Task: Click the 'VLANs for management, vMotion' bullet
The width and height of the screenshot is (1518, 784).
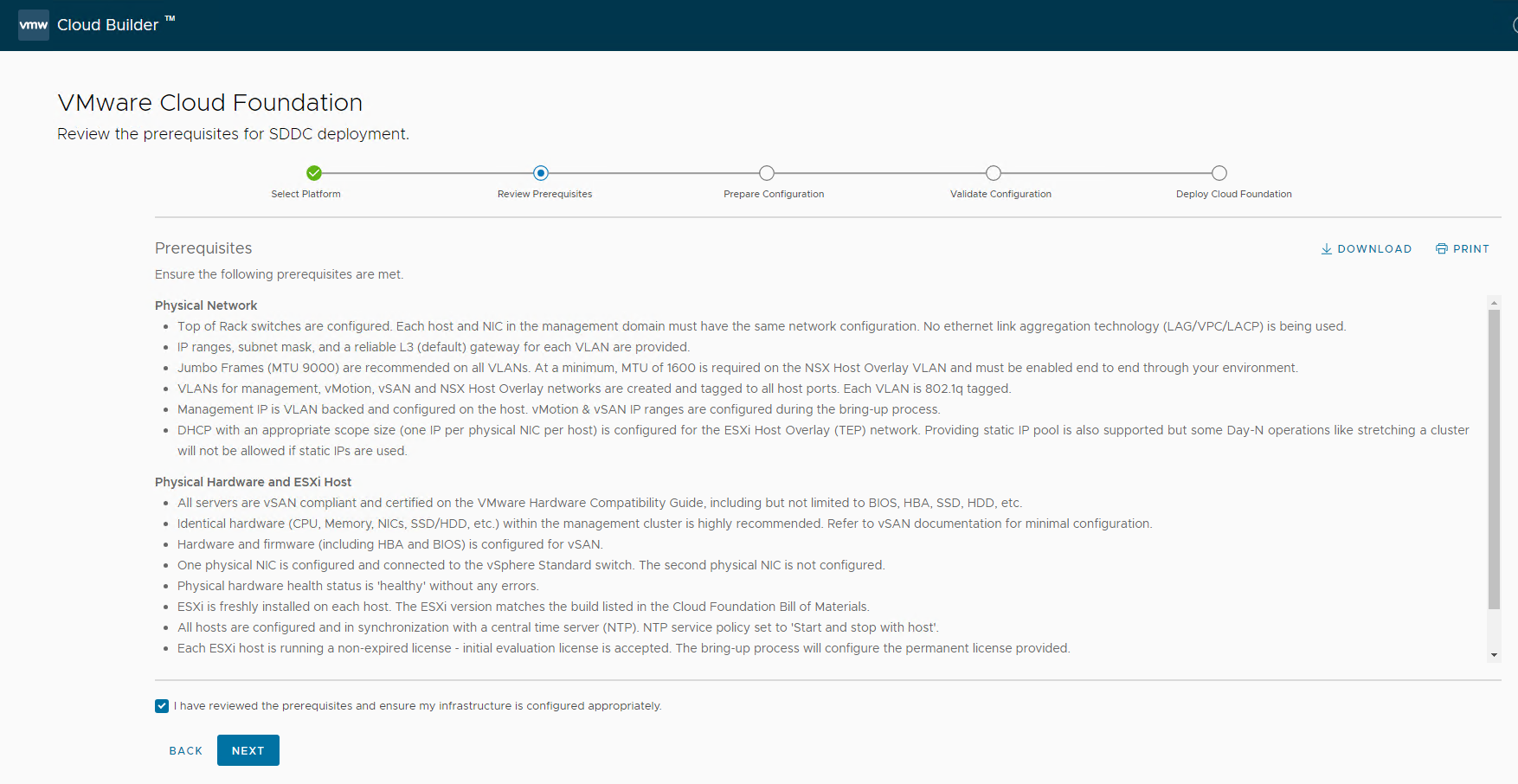Action: pyautogui.click(x=595, y=389)
